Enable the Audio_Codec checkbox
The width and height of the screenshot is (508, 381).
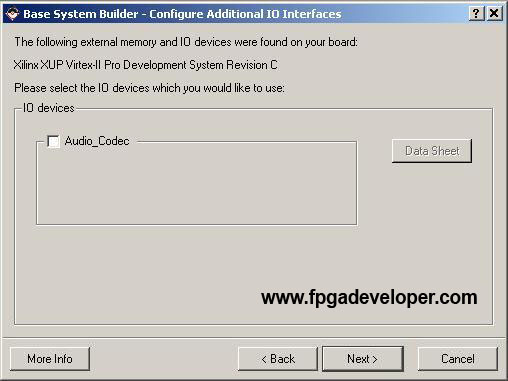click(x=53, y=141)
